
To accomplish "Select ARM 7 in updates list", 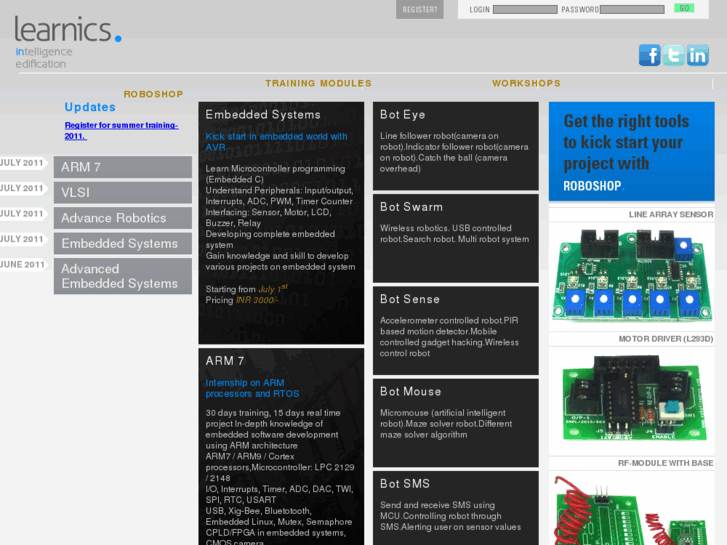I will click(122, 167).
